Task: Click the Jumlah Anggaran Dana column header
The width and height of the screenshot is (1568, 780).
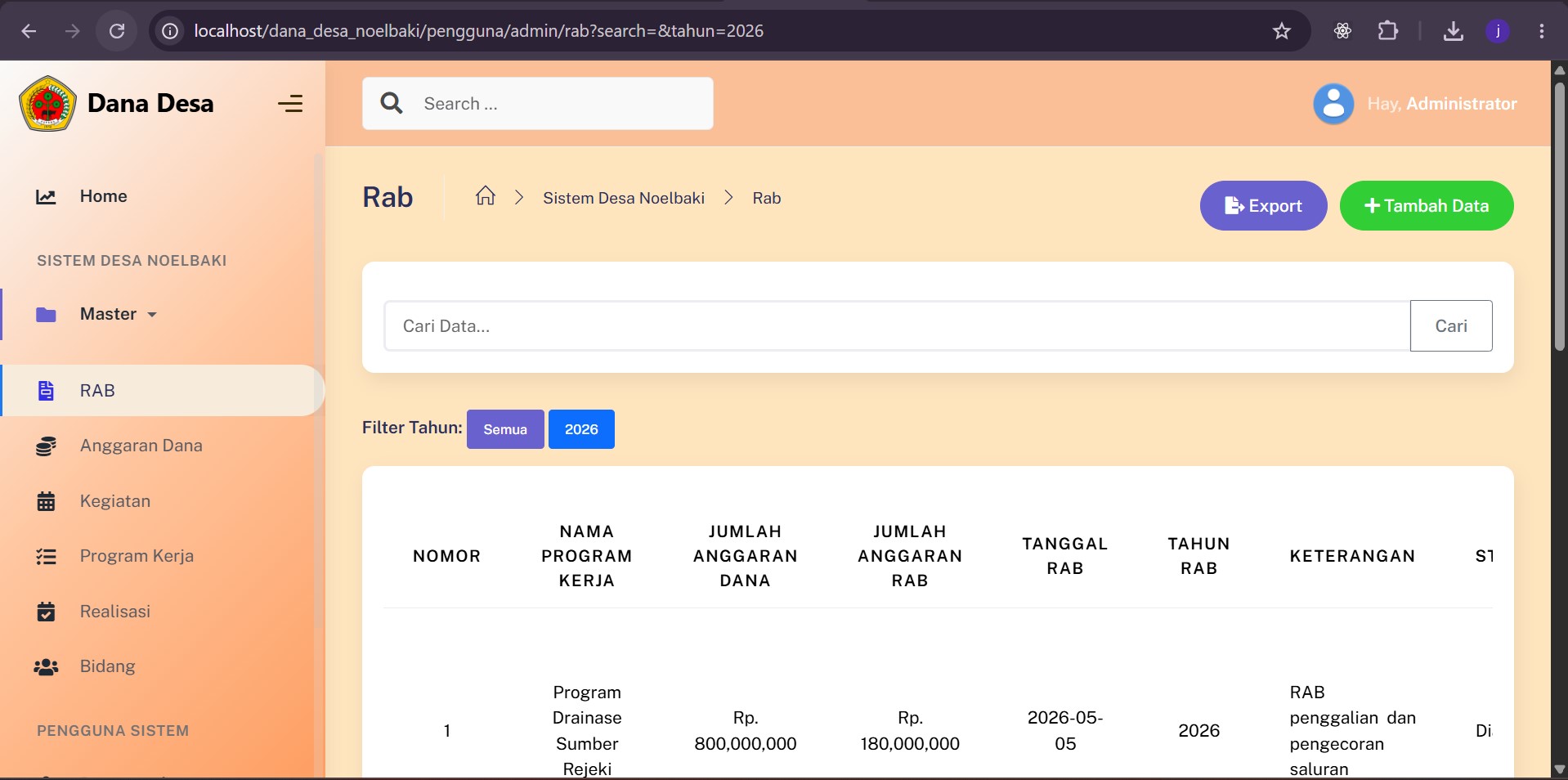Action: pos(746,556)
